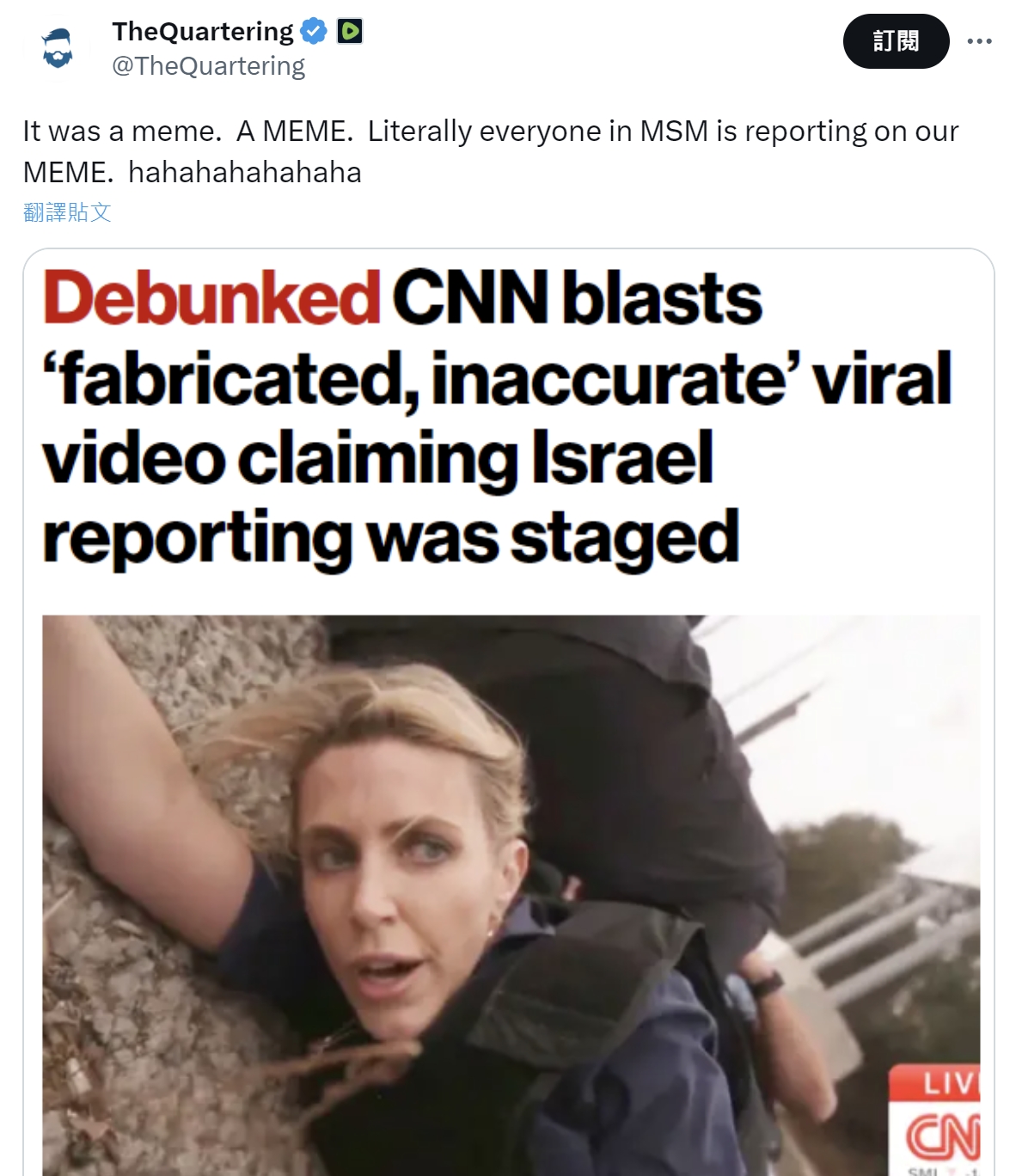Click the CNN logo in the image
The image size is (1016, 1176).
pyautogui.click(x=942, y=1136)
